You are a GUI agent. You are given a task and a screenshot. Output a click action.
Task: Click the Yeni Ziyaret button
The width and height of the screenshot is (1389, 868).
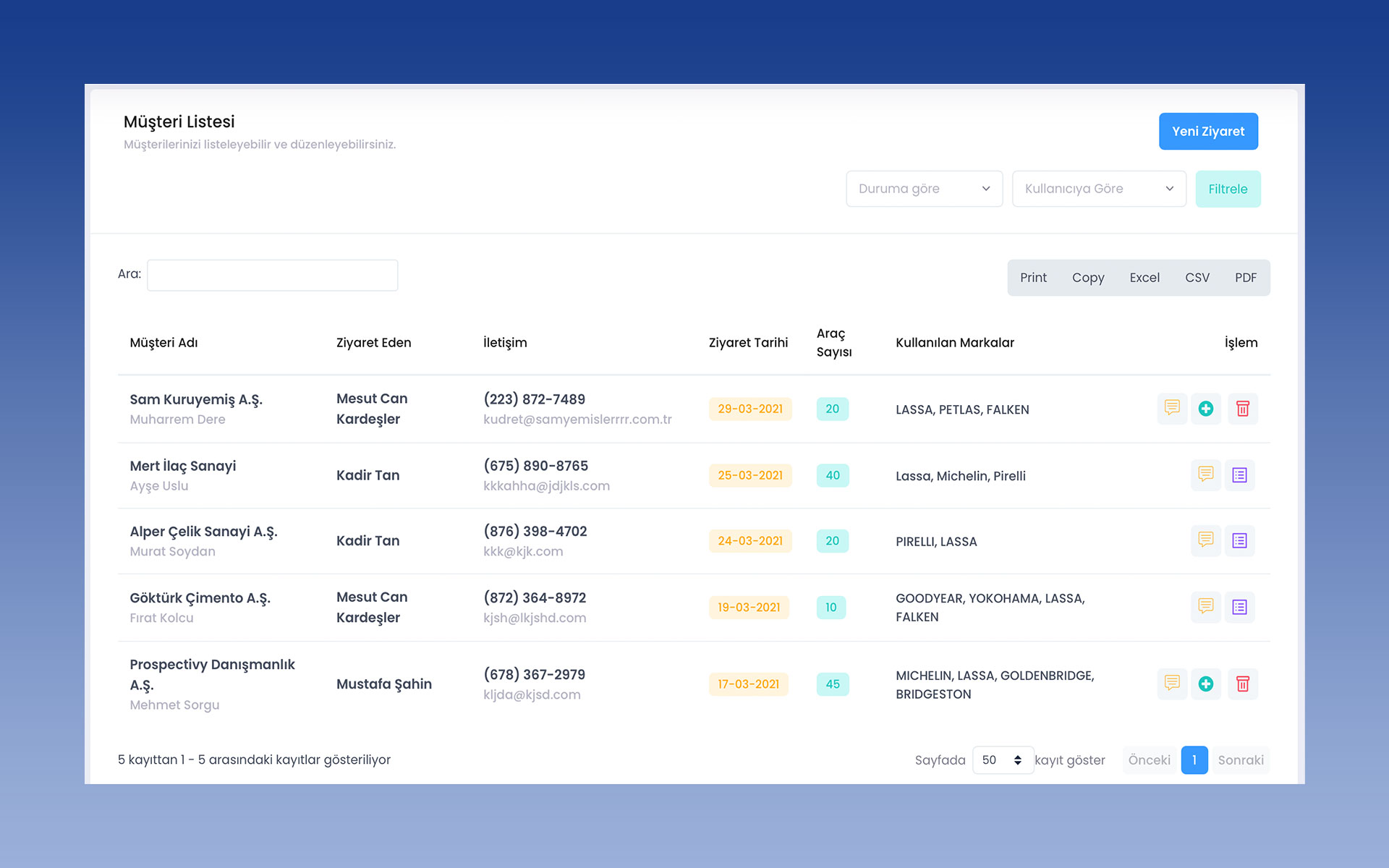pyautogui.click(x=1208, y=131)
